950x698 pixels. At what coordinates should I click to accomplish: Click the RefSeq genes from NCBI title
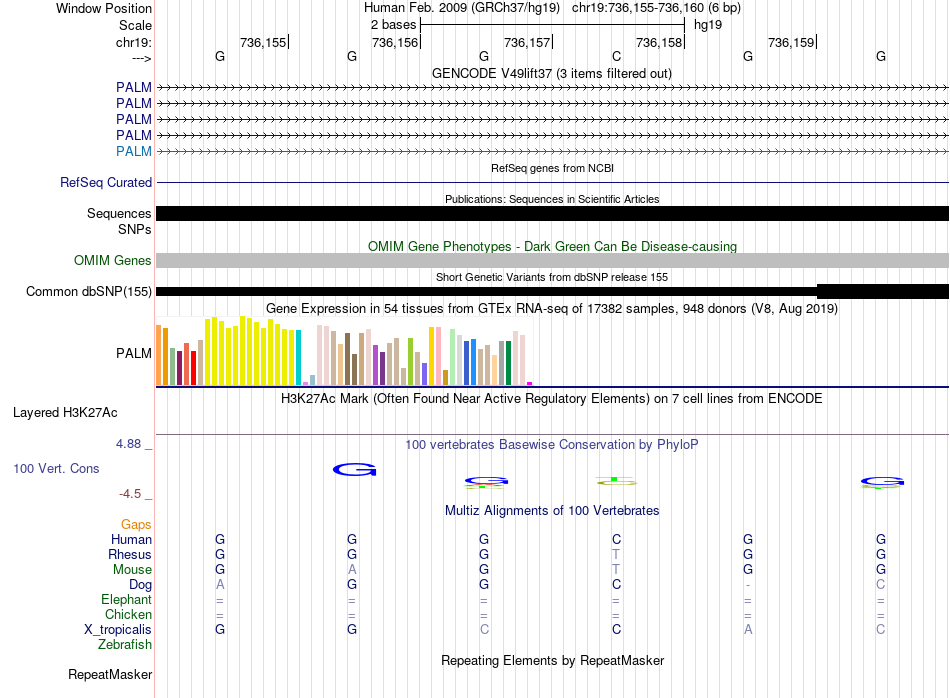[x=553, y=168]
